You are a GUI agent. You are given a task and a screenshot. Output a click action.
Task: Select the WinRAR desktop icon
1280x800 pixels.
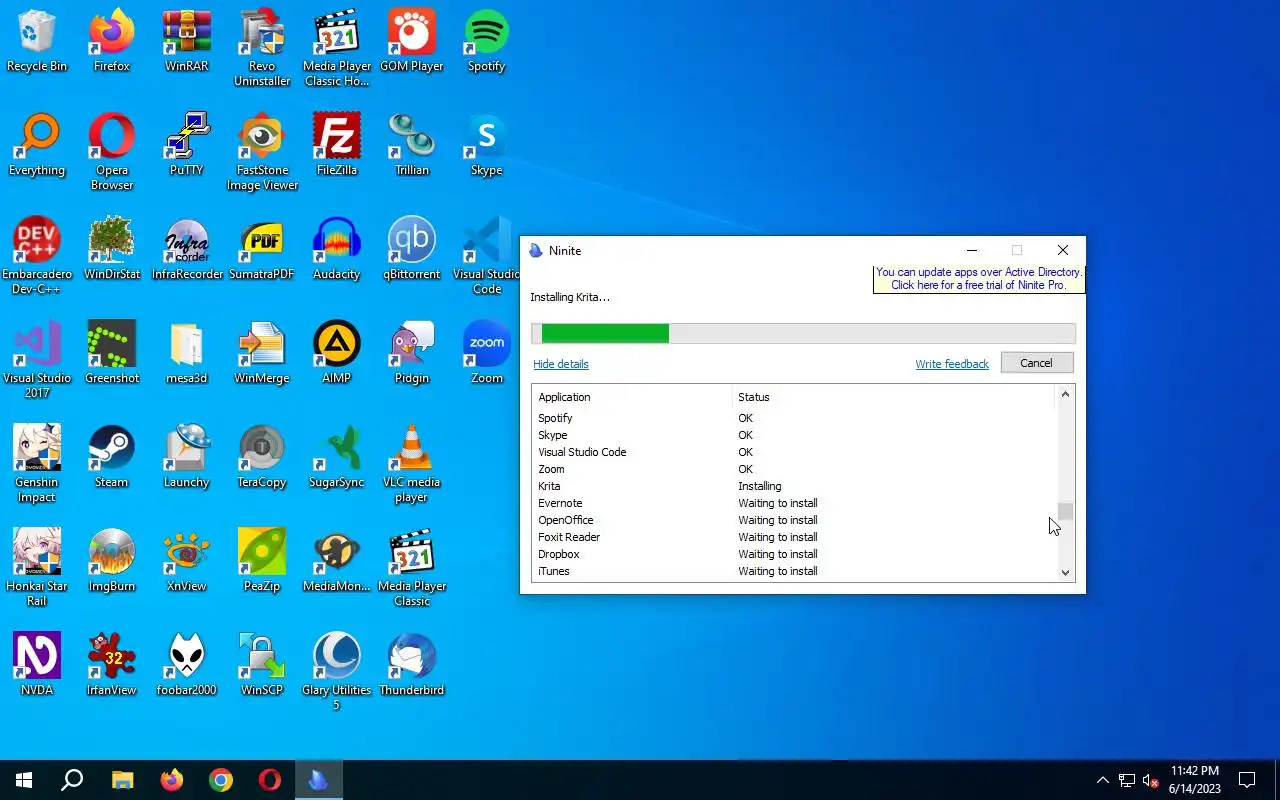click(x=187, y=41)
